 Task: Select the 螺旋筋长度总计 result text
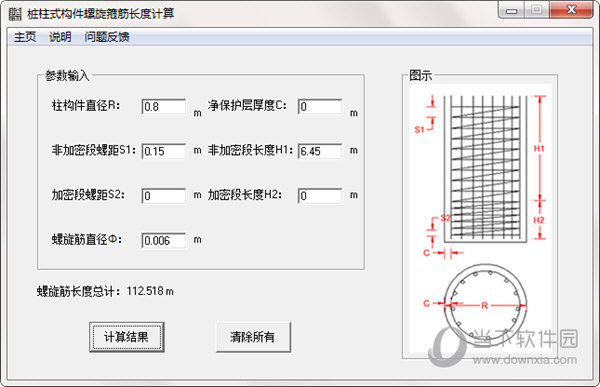click(105, 291)
